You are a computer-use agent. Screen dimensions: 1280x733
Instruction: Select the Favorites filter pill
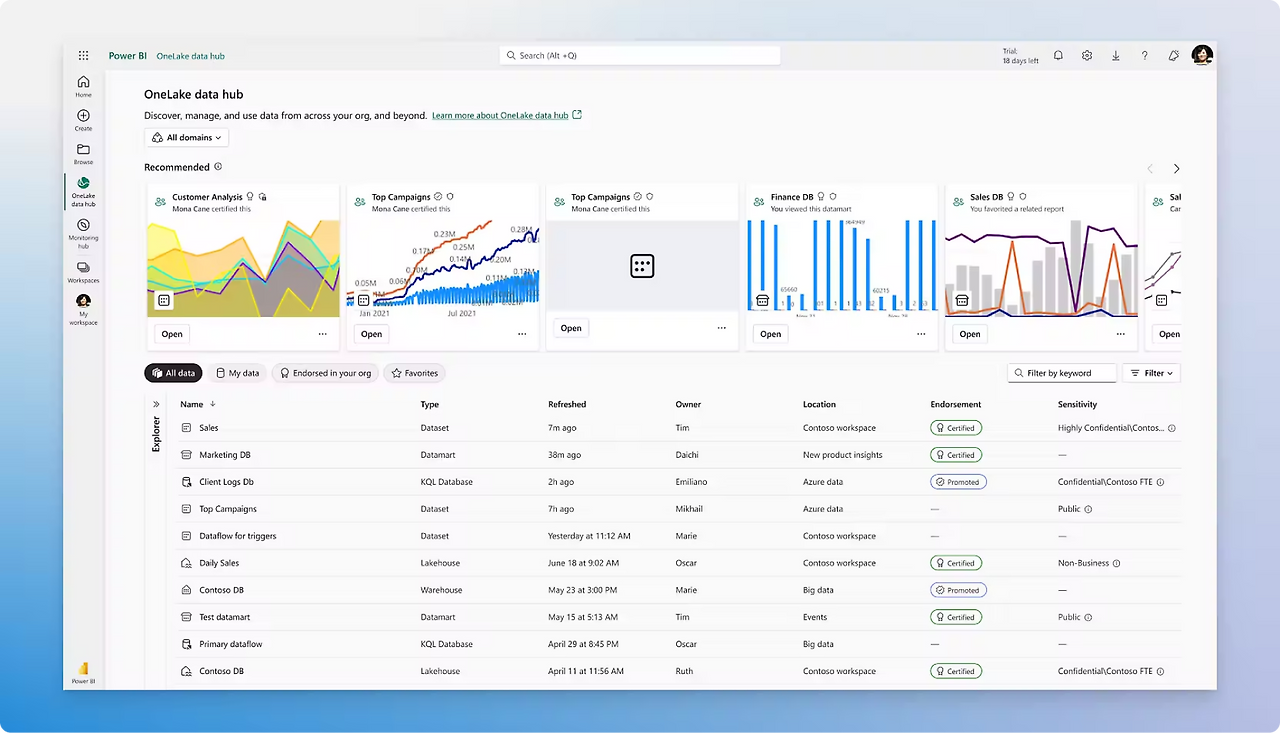(x=415, y=373)
